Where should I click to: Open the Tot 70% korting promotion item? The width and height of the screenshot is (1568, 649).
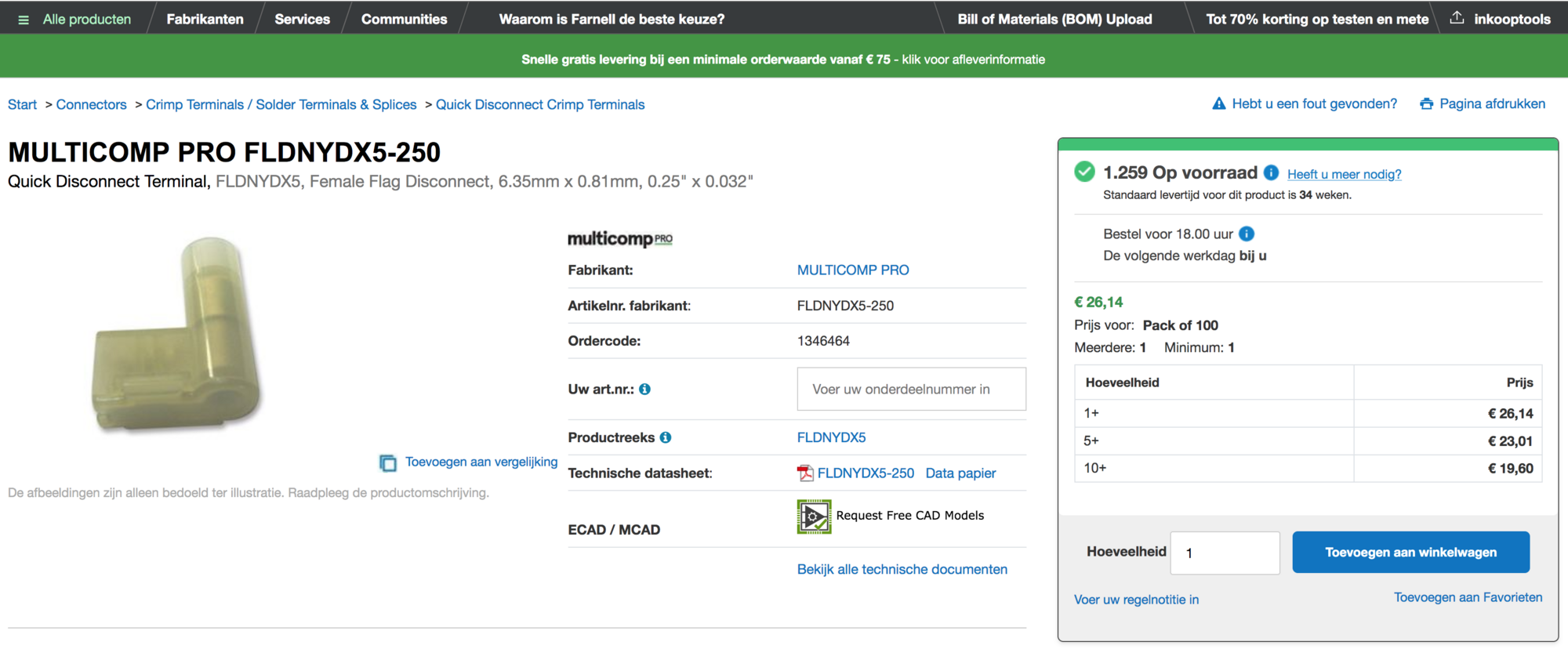(x=1317, y=20)
